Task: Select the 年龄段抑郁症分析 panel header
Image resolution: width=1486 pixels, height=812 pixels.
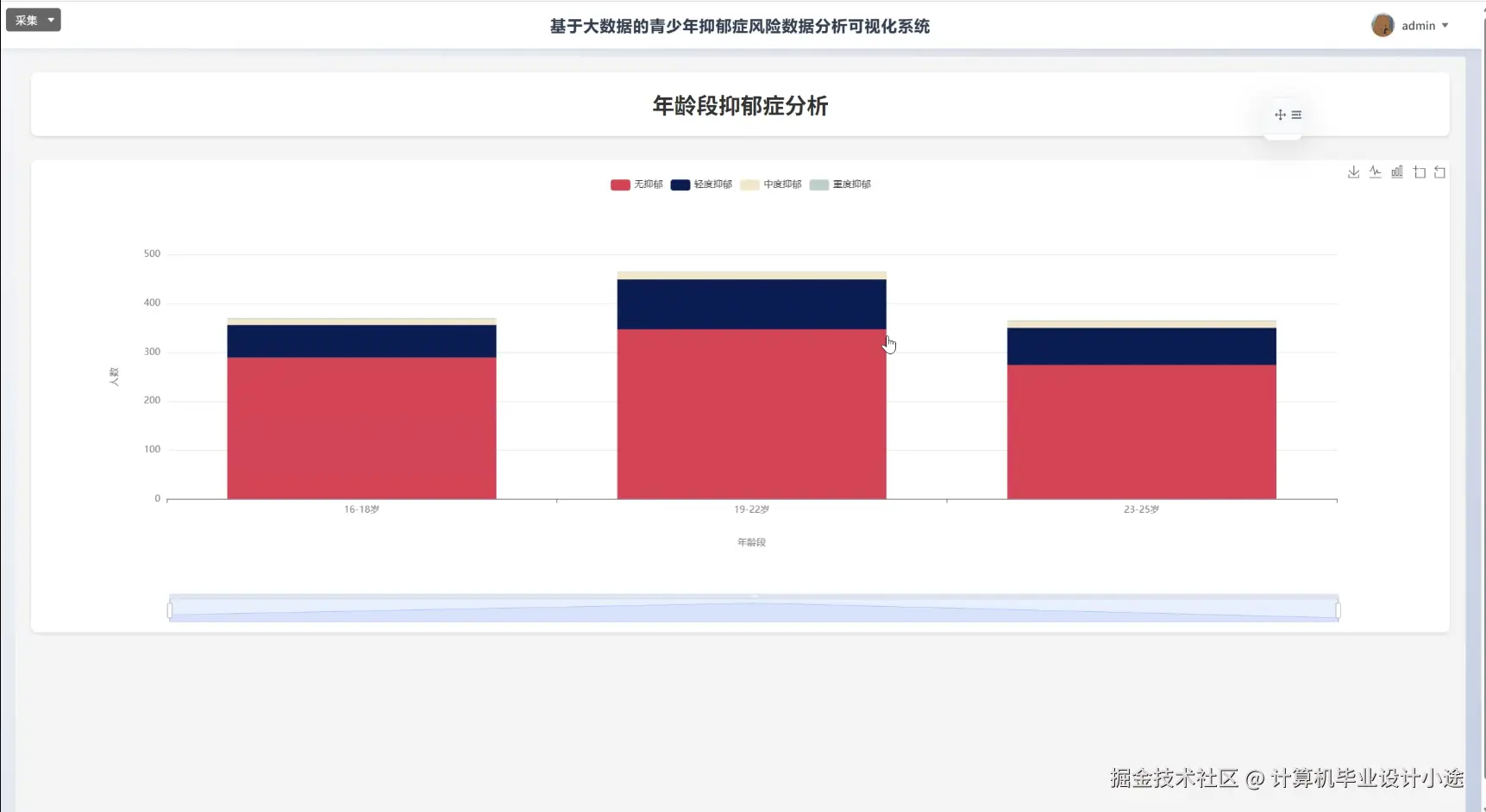Action: (740, 106)
